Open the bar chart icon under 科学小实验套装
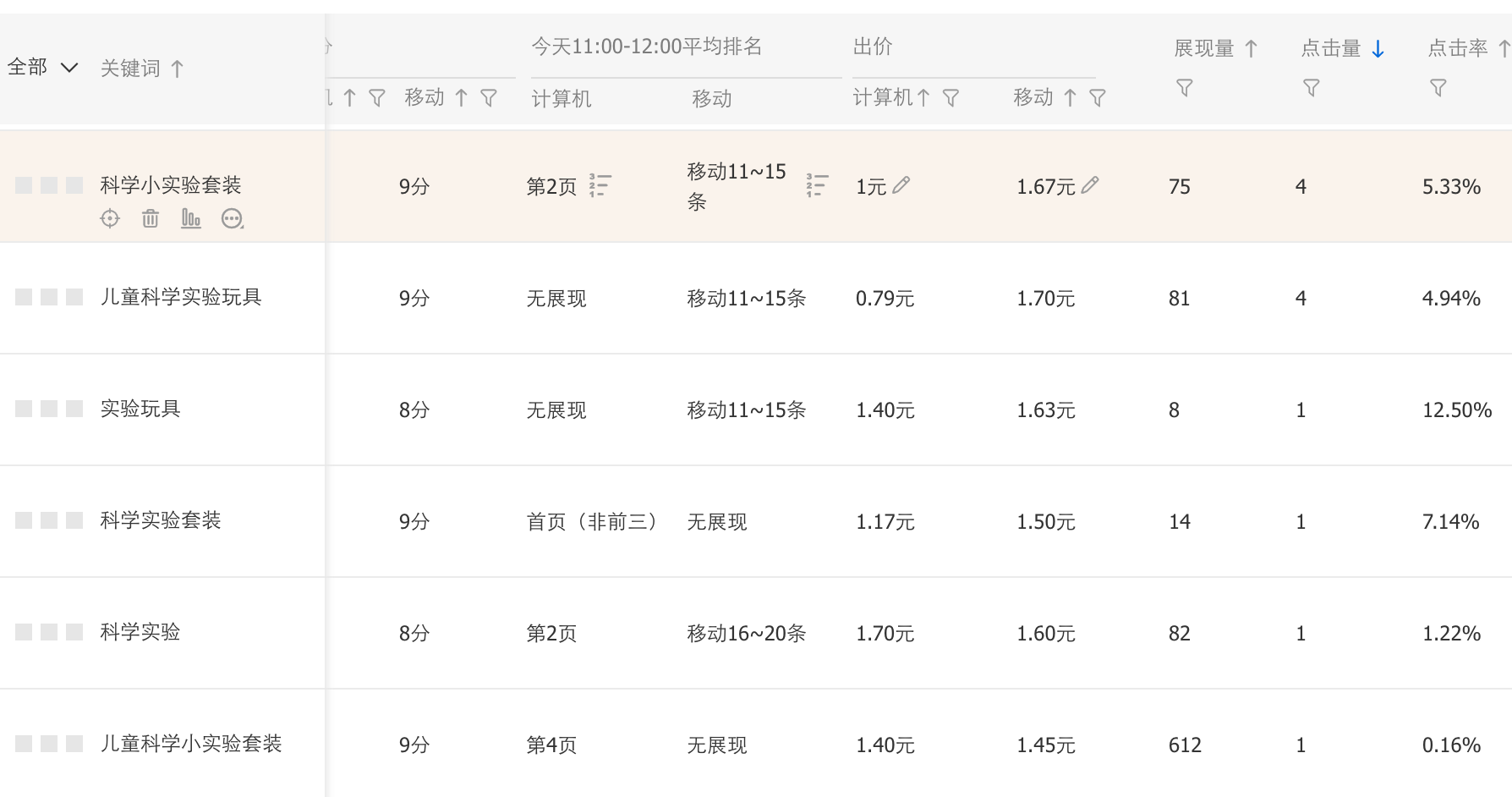 [191, 219]
